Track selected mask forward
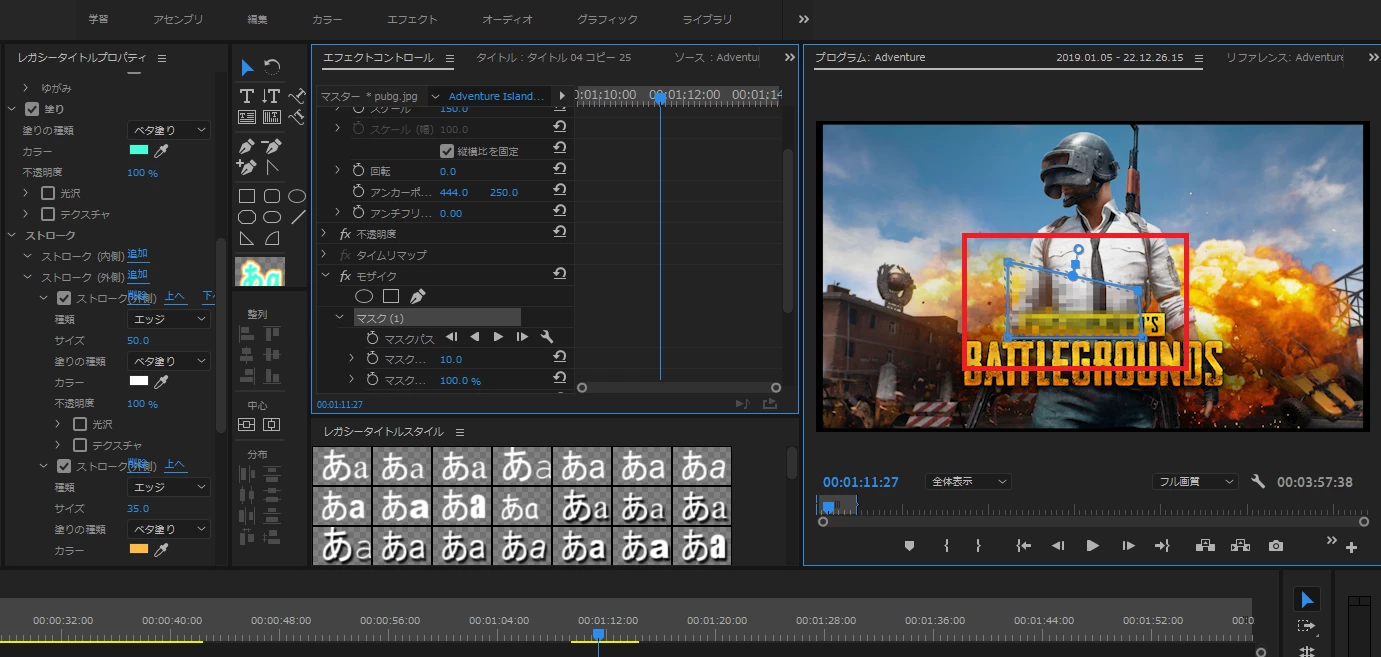Image resolution: width=1381 pixels, height=657 pixels. [x=498, y=338]
